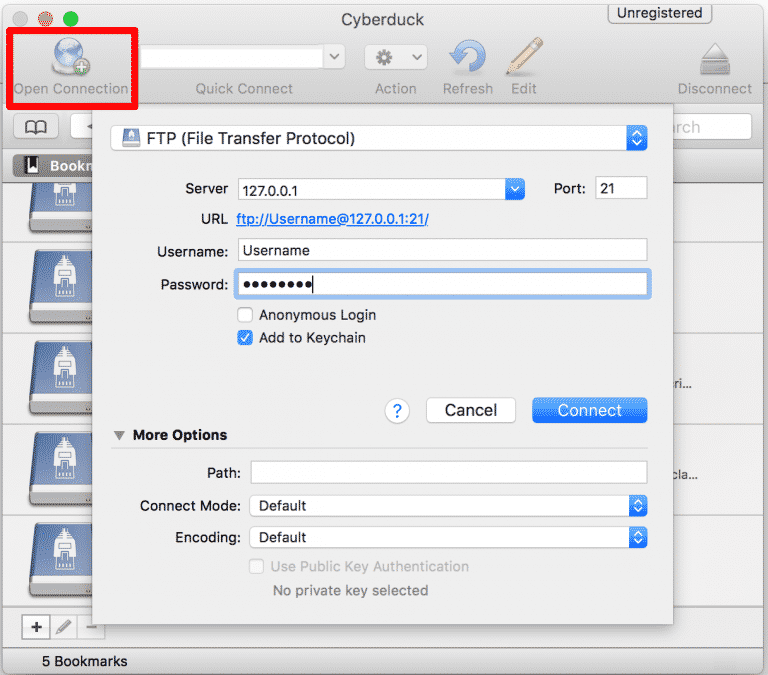768x675 pixels.
Task: Click the No private key selected text
Action: 351,590
